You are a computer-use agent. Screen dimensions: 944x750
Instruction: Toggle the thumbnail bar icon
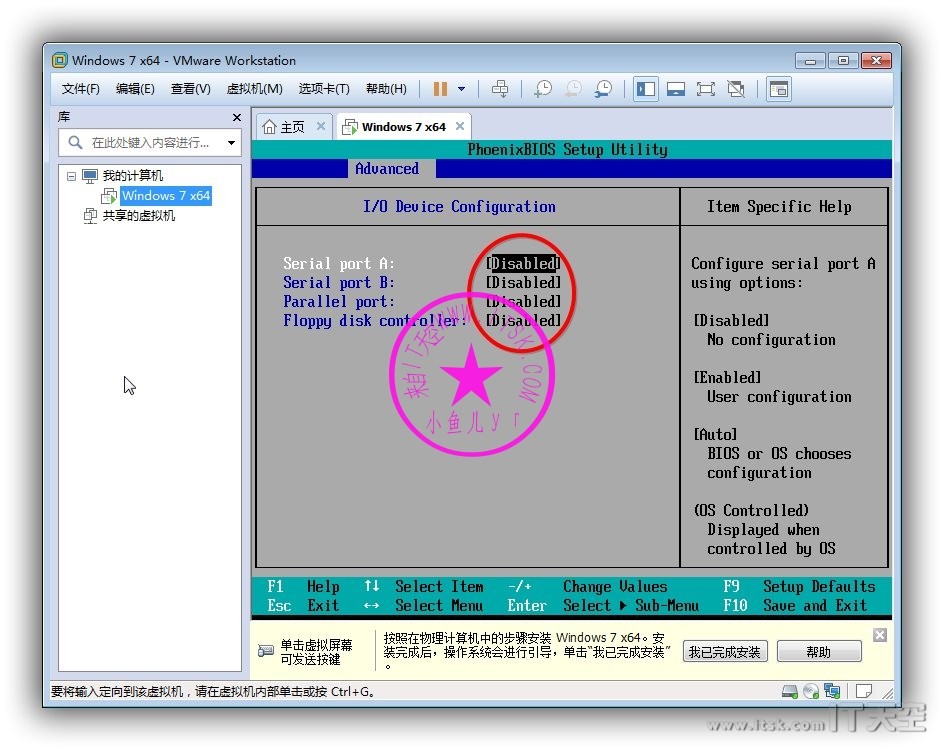pyautogui.click(x=676, y=89)
